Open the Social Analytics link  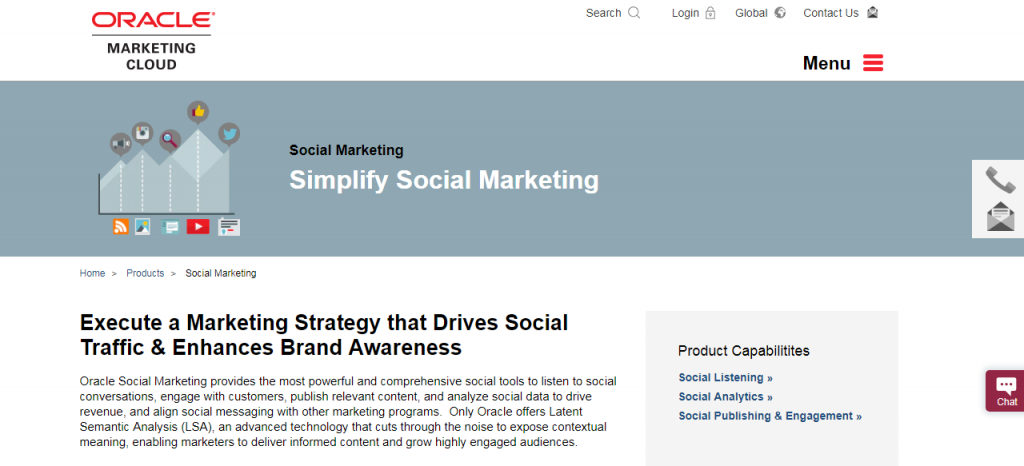tap(726, 397)
